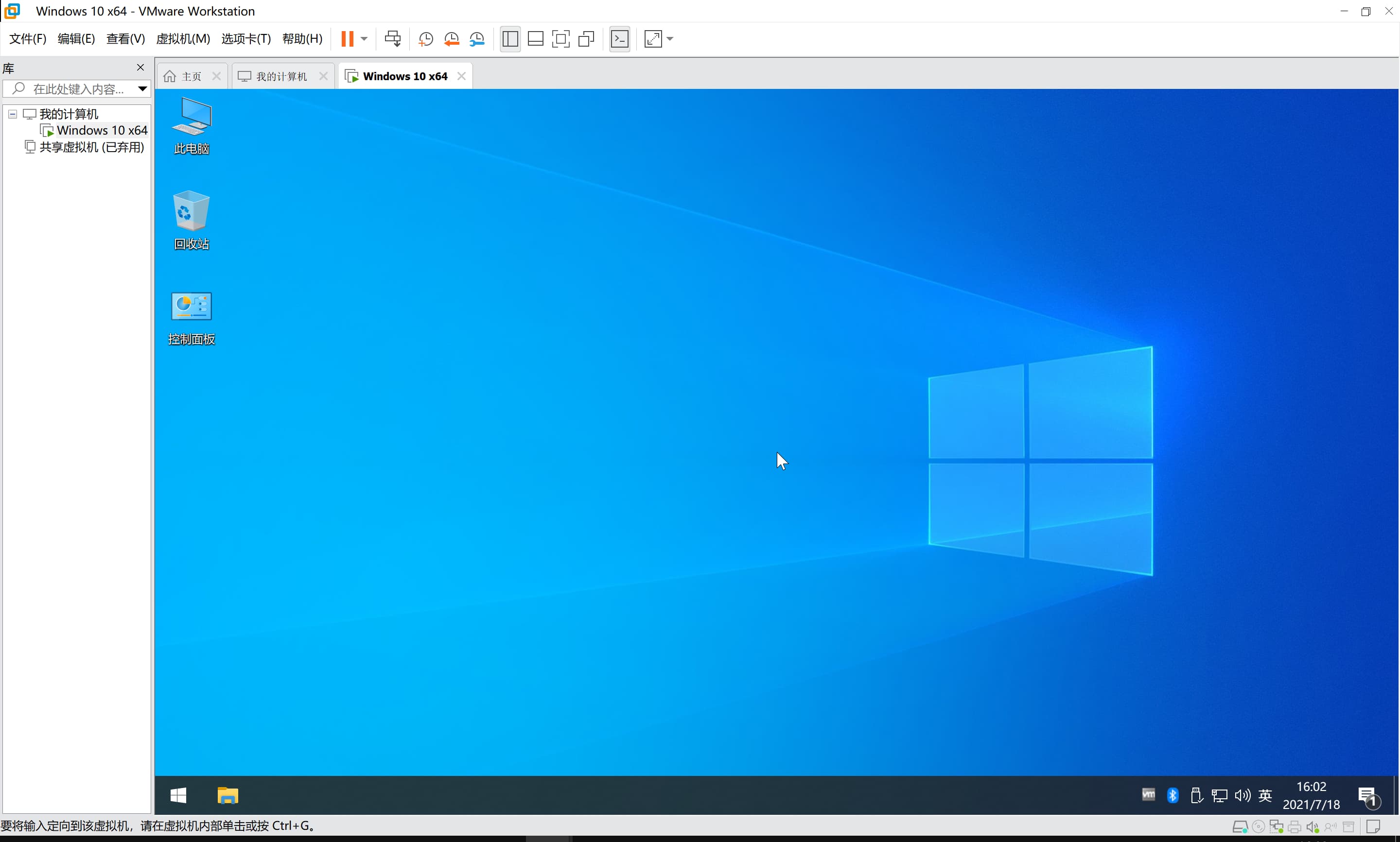
Task: Collapse the 我的计算机 tree node
Action: point(12,114)
